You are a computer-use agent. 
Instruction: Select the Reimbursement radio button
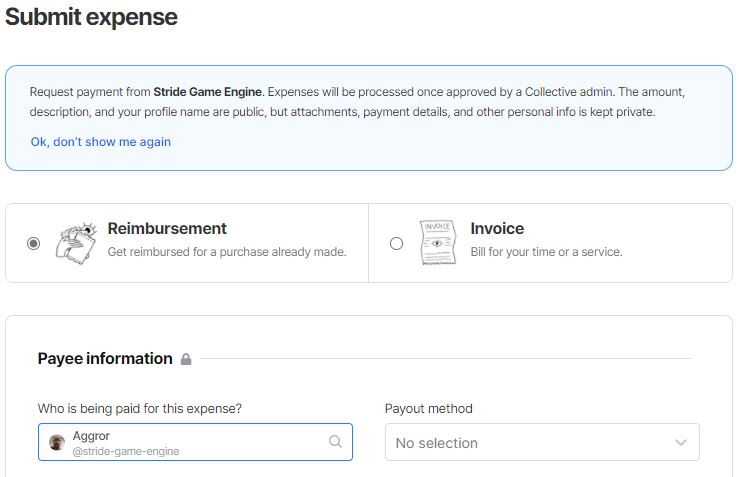tap(34, 243)
